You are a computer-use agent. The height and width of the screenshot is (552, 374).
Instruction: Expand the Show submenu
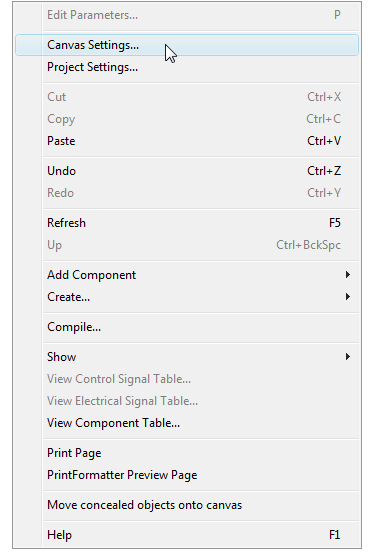pos(187,357)
